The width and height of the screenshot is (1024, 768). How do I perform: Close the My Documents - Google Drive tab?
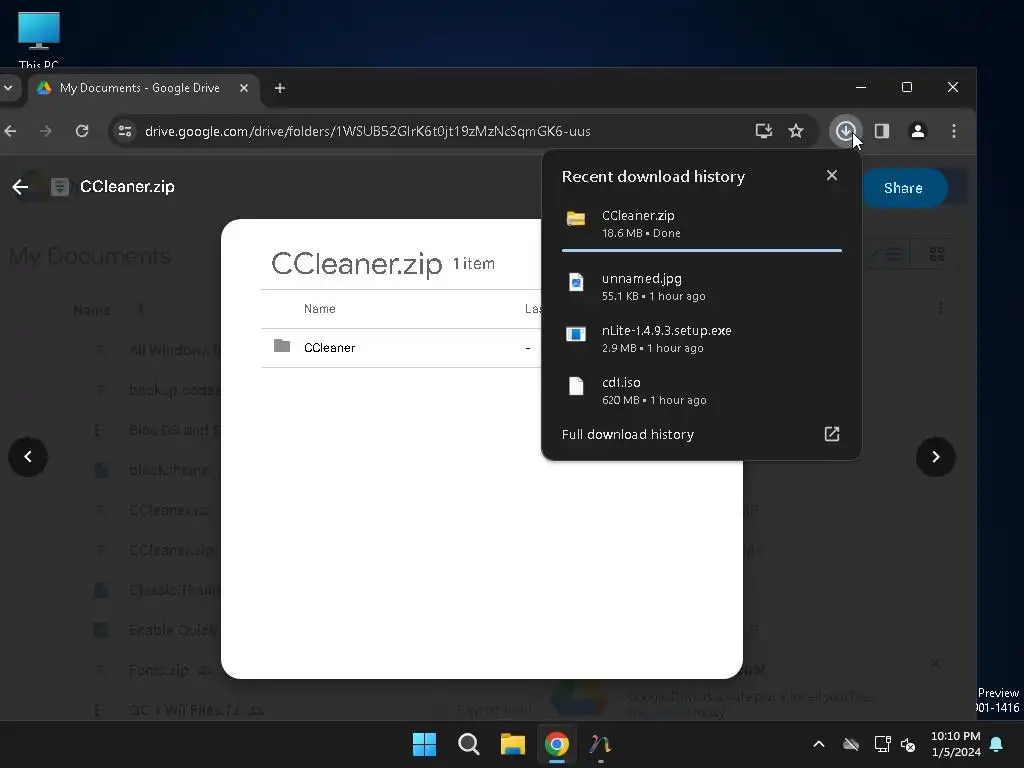pos(244,88)
